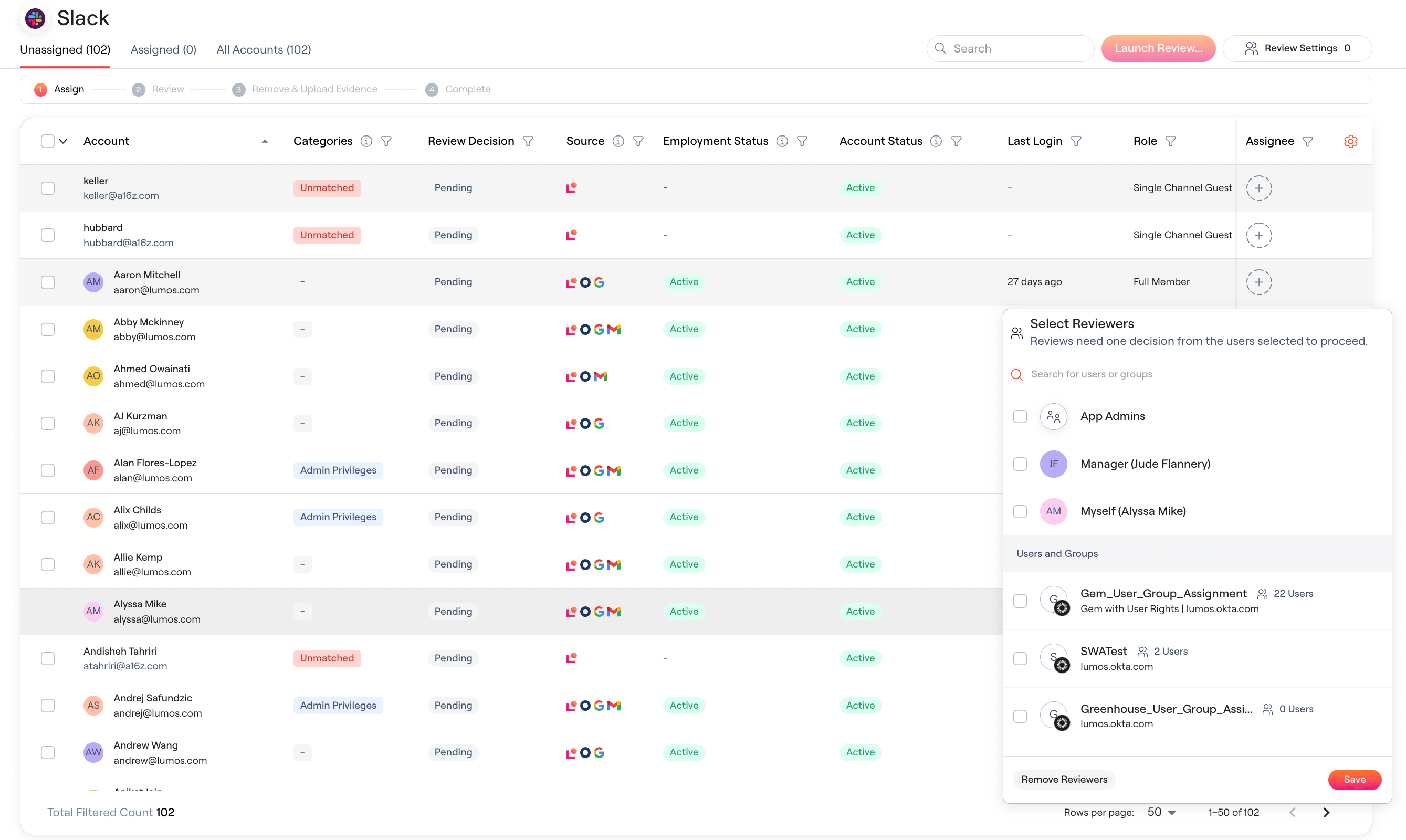
Task: Open Unassigned (102) tab
Action: 65,49
